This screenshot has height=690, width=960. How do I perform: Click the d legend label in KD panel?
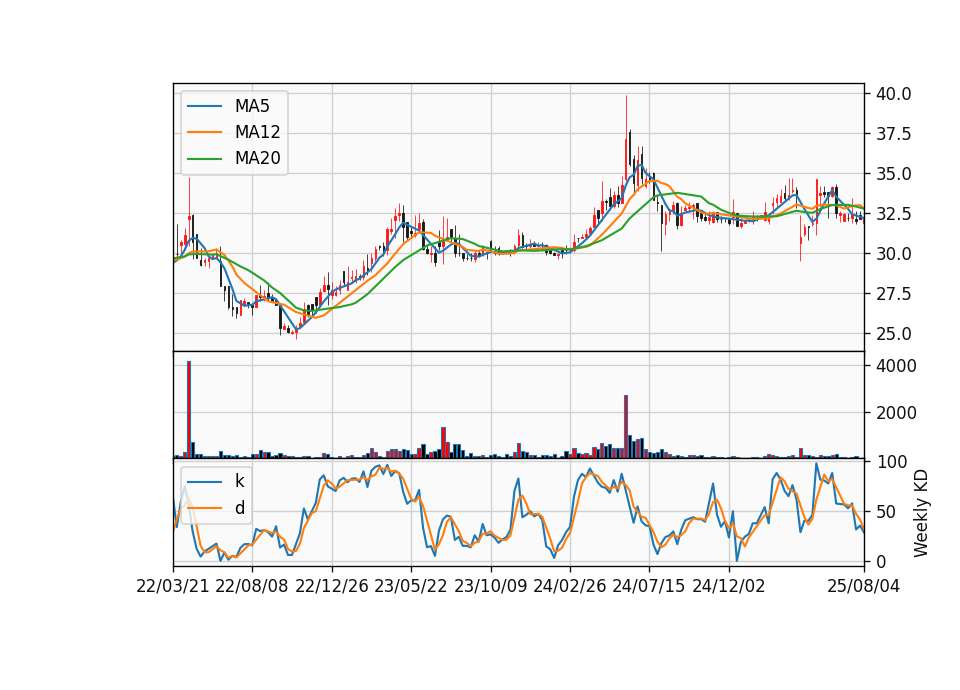coord(239,508)
